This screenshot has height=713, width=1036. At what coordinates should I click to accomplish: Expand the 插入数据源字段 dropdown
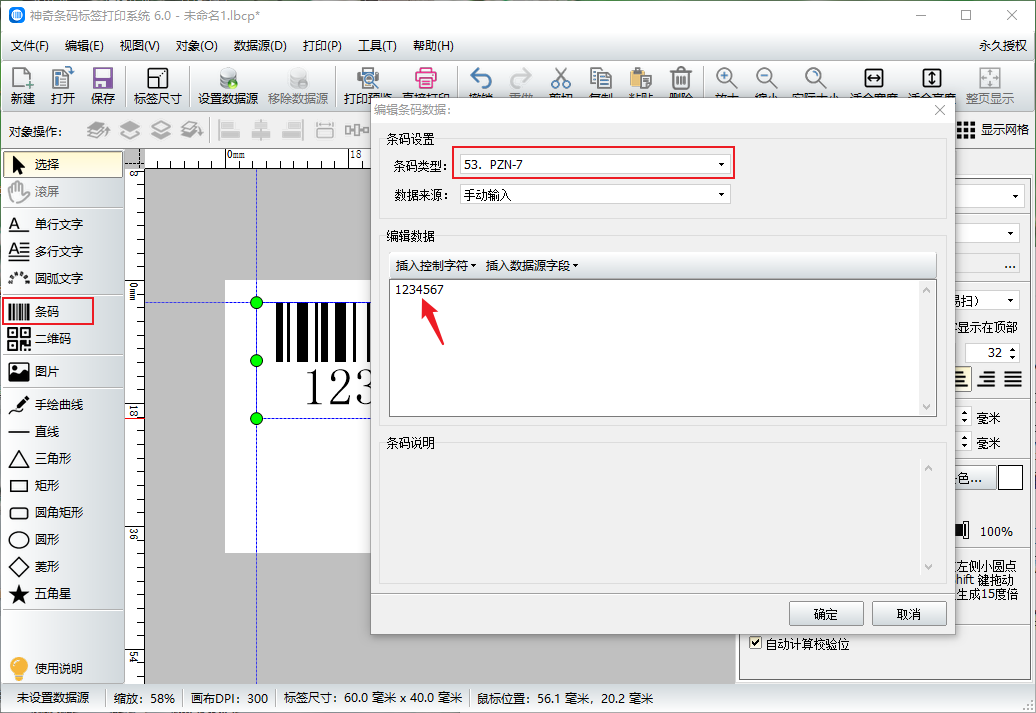tap(532, 266)
